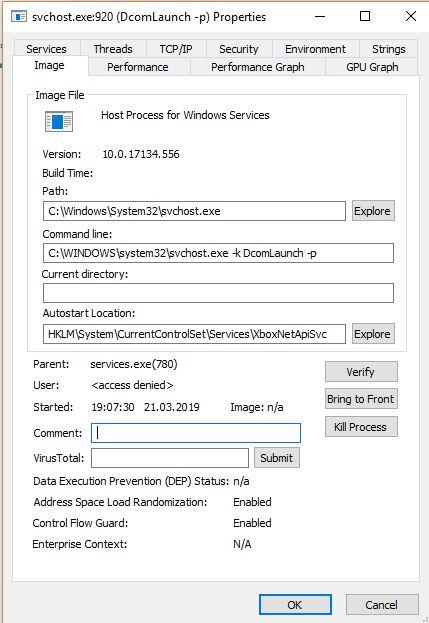
Task: Click the parent text services.exe(780)
Action: (x=134, y=364)
